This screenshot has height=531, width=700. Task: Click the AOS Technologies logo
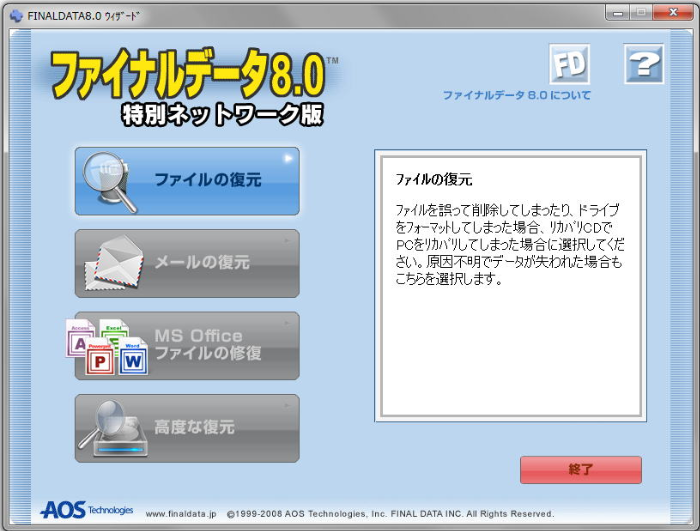coord(86,510)
